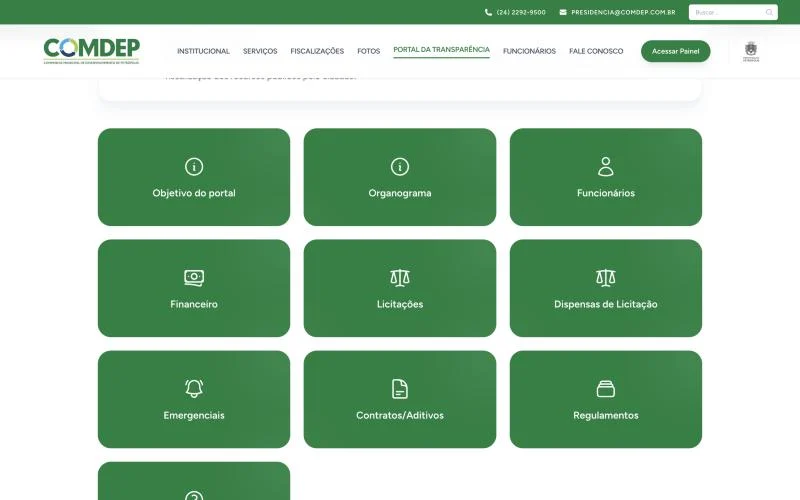Click the COMDEP logo
This screenshot has height=500, width=800.
point(91,51)
